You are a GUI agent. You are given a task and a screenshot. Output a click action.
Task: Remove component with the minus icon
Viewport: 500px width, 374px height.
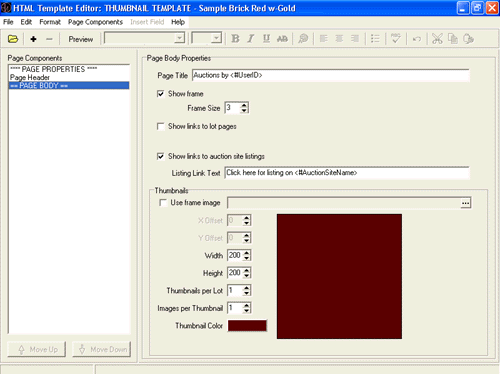pos(49,39)
